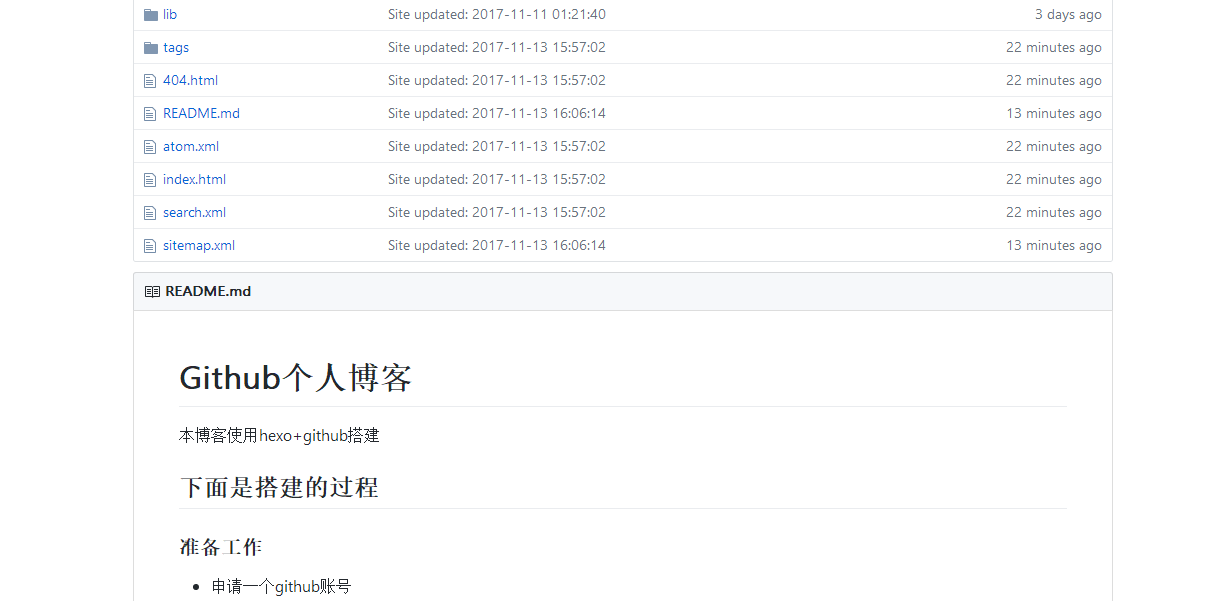Screen dimensions: 1230x601
Task: Click the file icon beside index.html
Action: 150,180
